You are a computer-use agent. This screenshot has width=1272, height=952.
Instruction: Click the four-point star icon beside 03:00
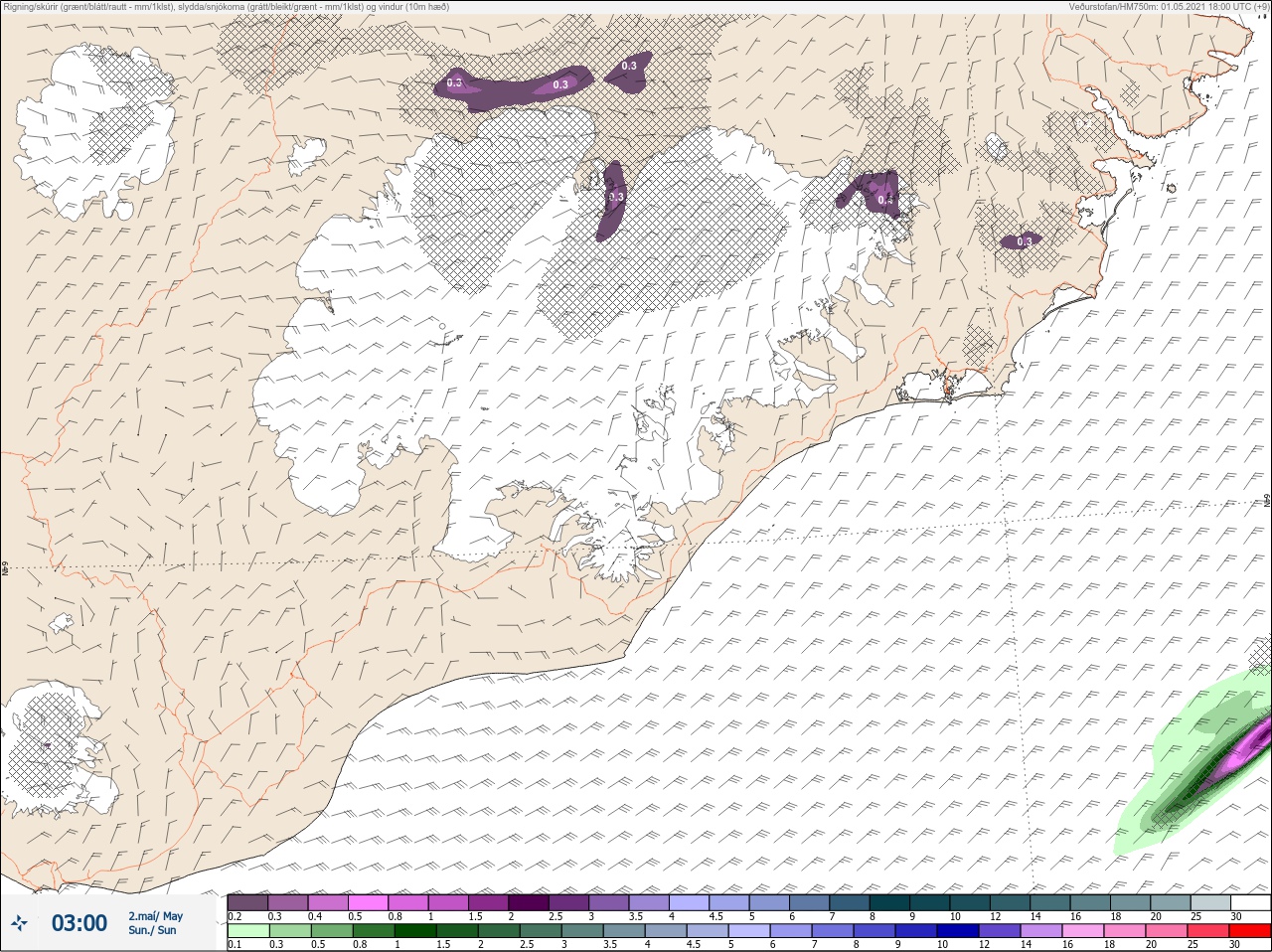(x=19, y=922)
